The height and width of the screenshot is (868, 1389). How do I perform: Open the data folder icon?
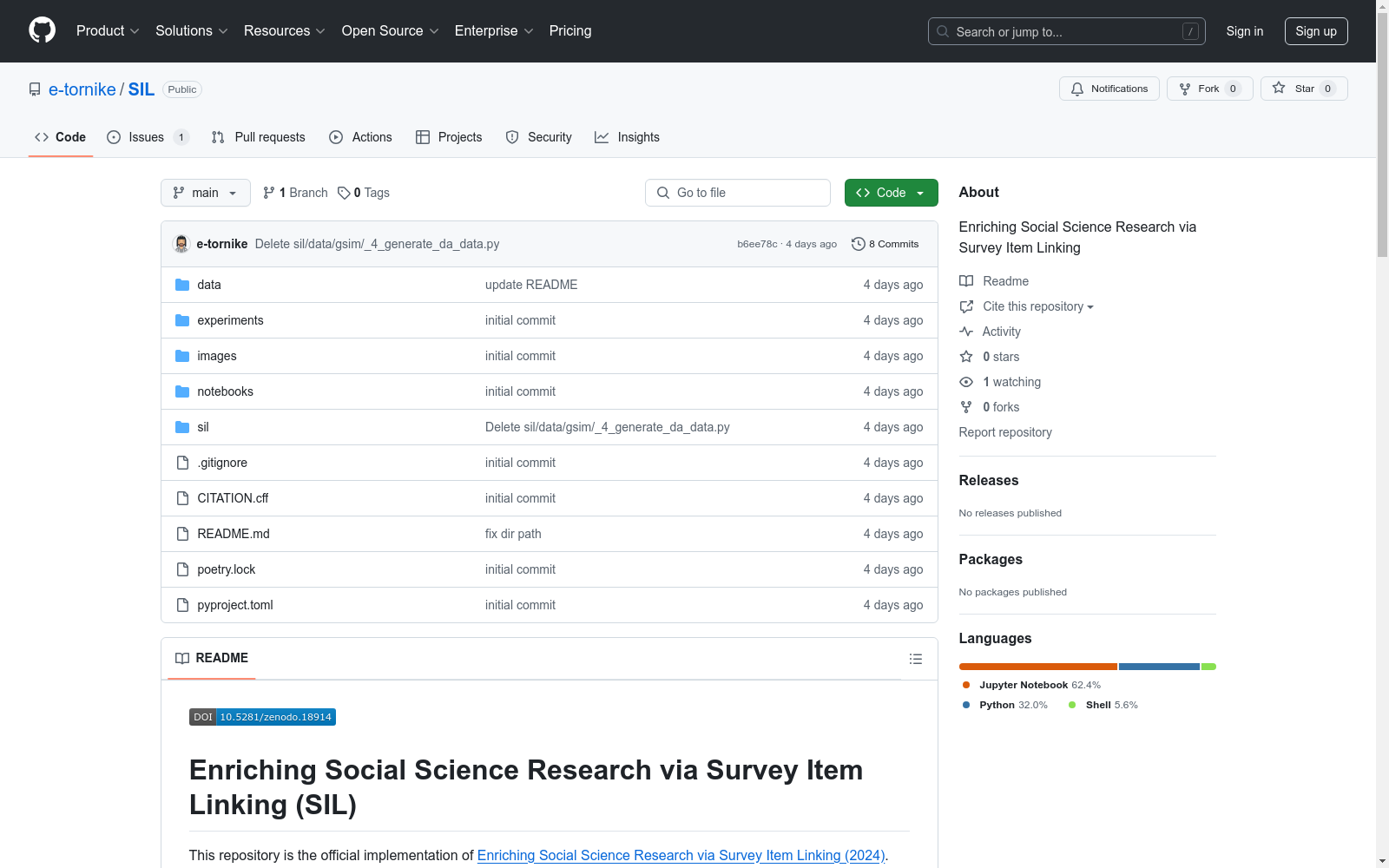182,285
